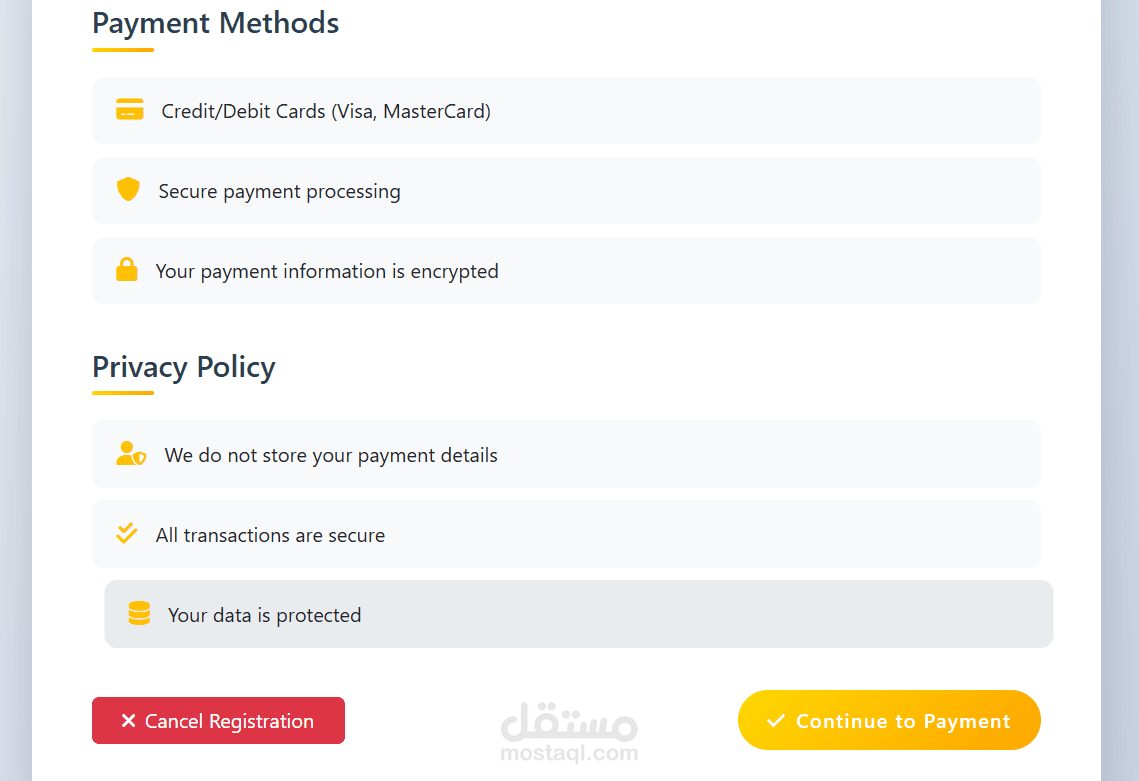Click the Payment Methods heading

point(216,23)
